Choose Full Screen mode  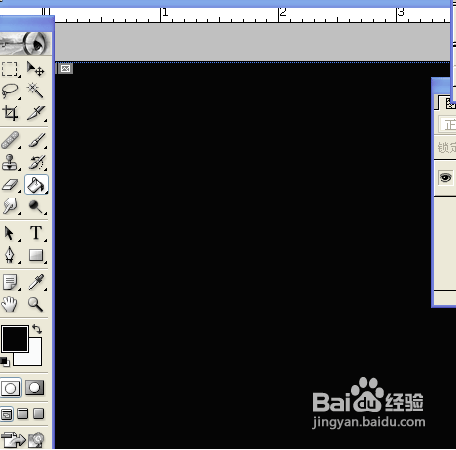point(39,414)
